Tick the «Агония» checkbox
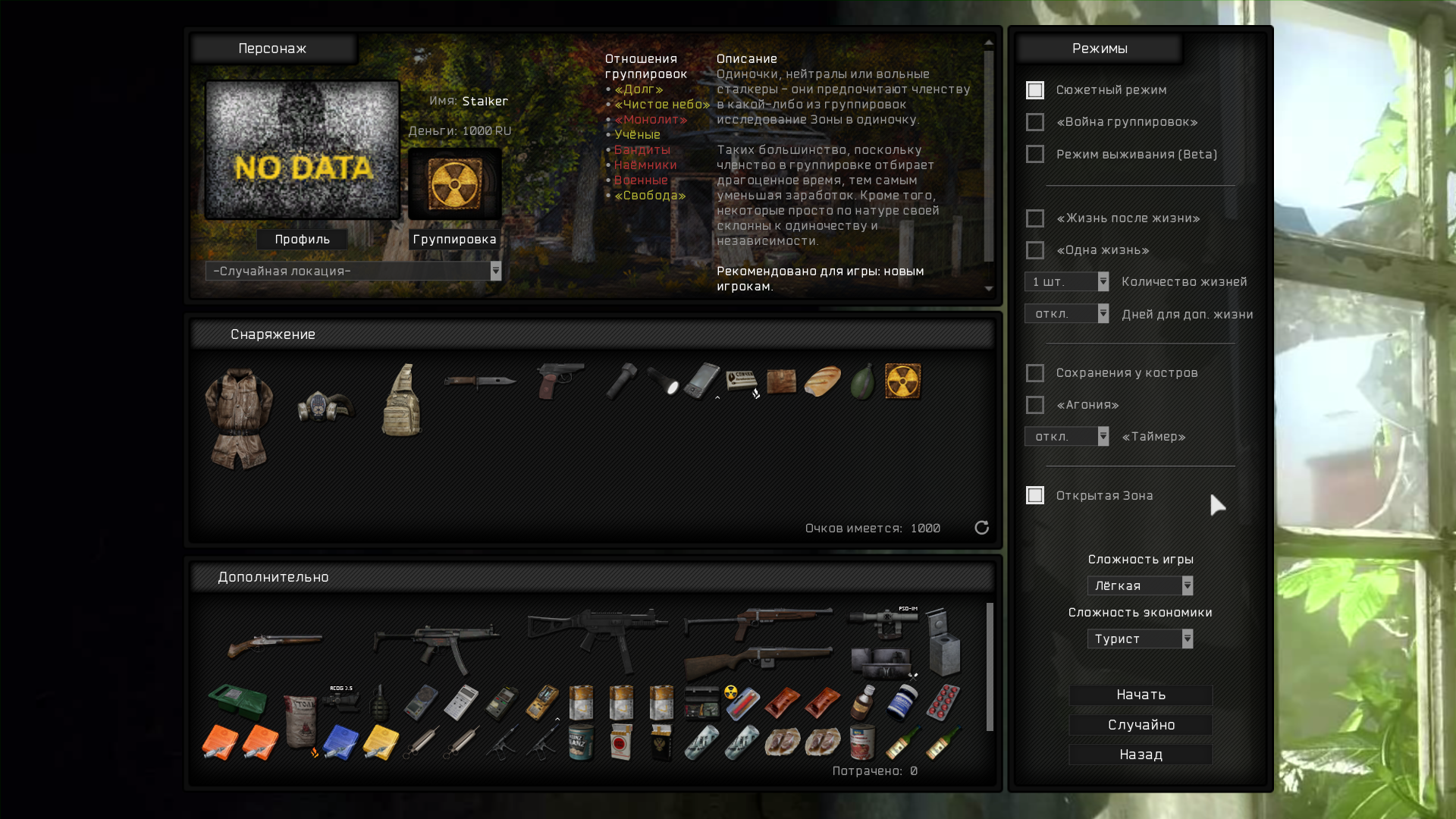The height and width of the screenshot is (819, 1456). (1034, 405)
